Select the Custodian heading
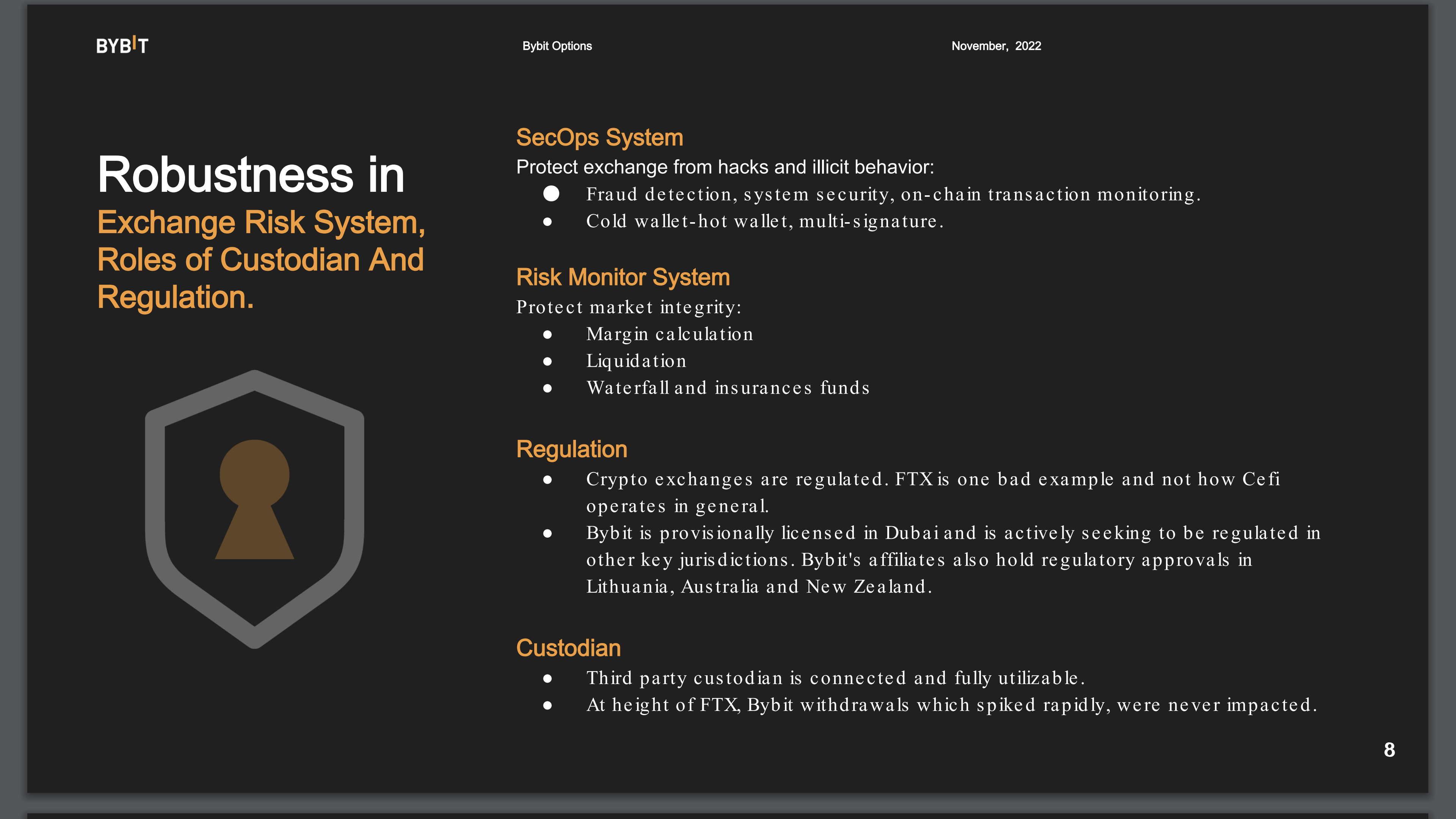The width and height of the screenshot is (1456, 819). point(568,648)
